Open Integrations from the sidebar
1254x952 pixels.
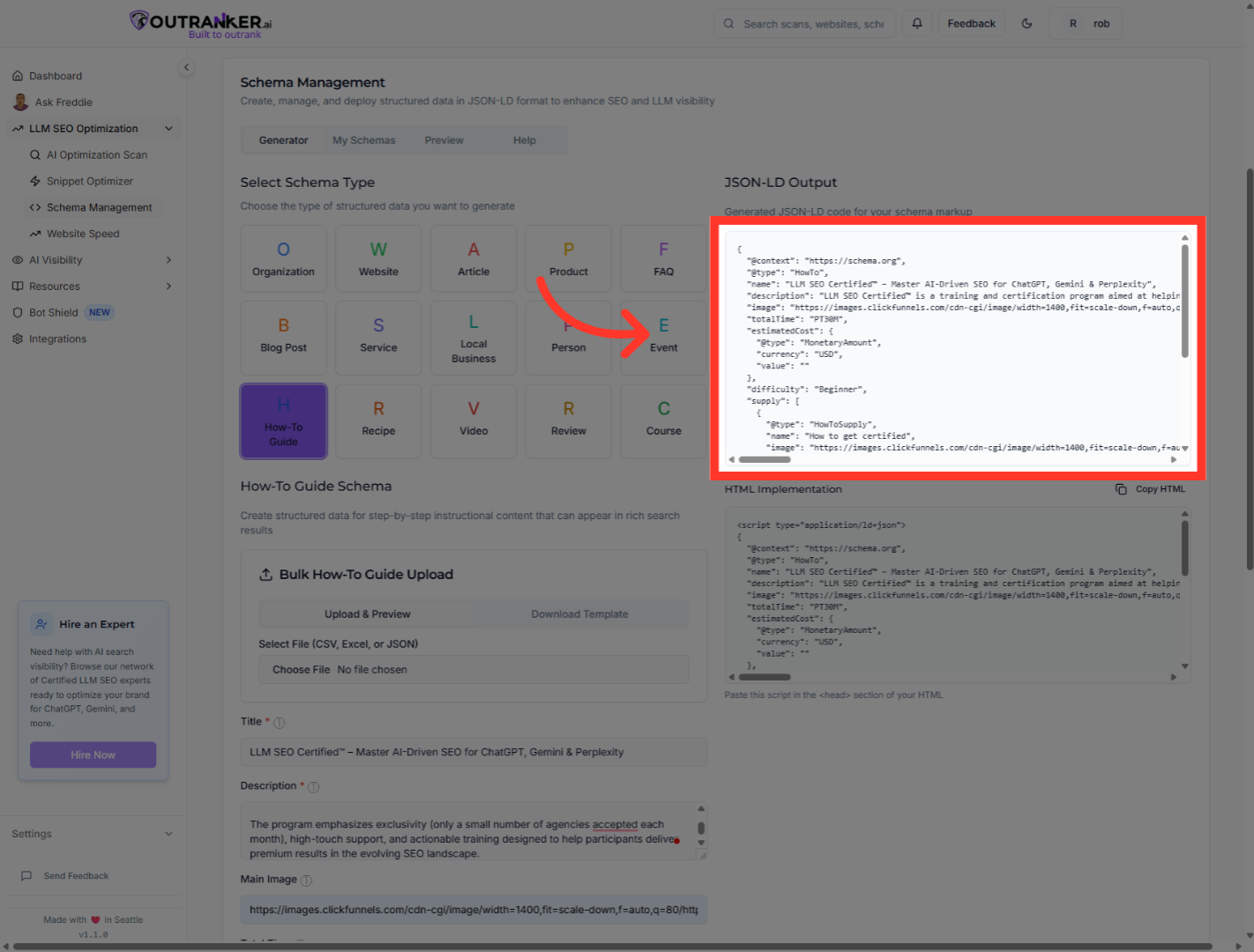point(57,338)
